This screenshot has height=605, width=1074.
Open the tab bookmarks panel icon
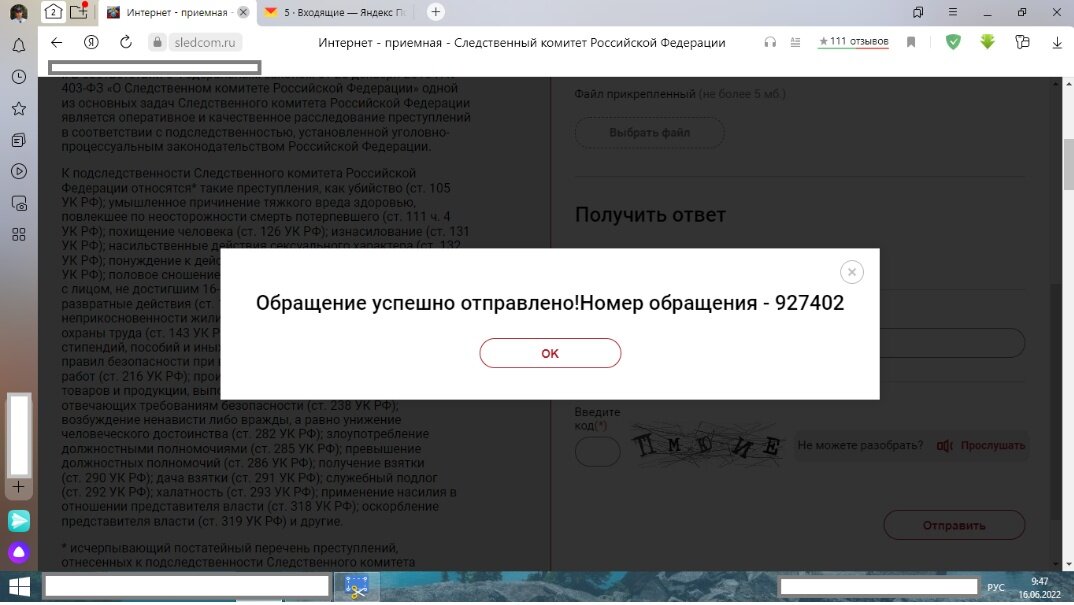pyautogui.click(x=918, y=12)
